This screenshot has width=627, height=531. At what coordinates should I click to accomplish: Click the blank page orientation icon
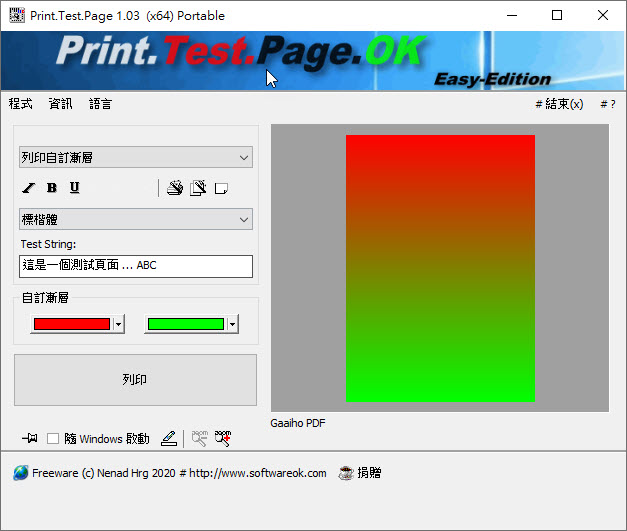click(221, 188)
